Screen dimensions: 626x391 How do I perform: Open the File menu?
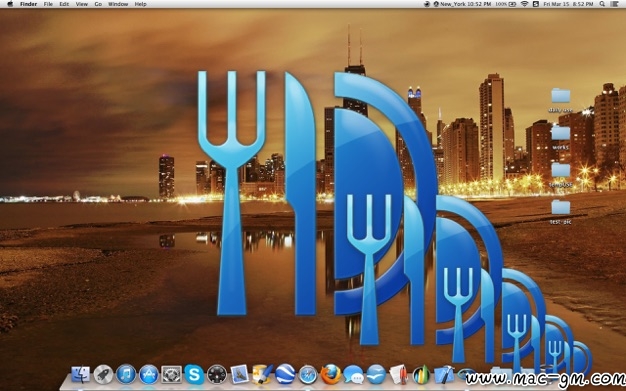point(48,4)
